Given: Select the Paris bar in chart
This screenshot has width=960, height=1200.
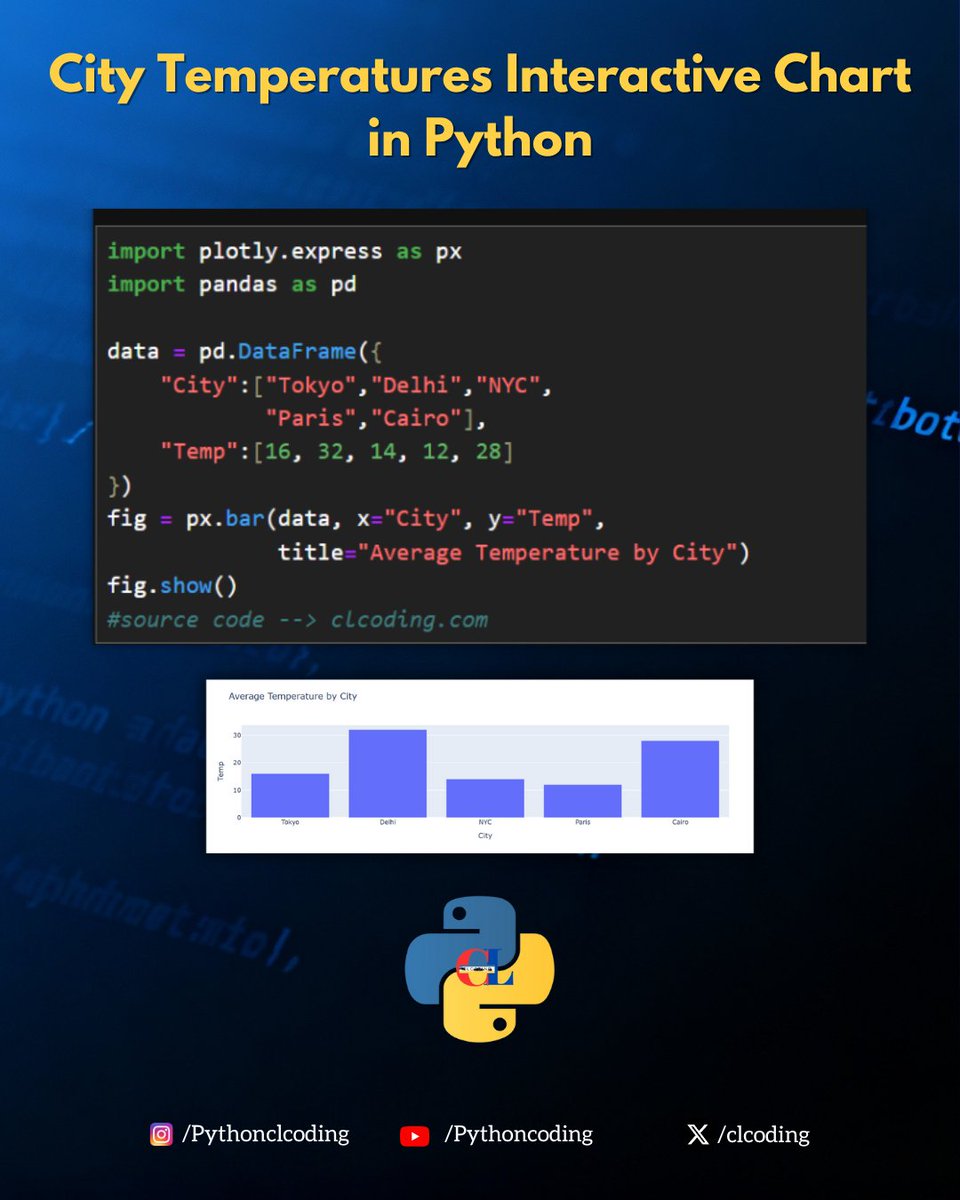Looking at the screenshot, I should pos(583,801).
